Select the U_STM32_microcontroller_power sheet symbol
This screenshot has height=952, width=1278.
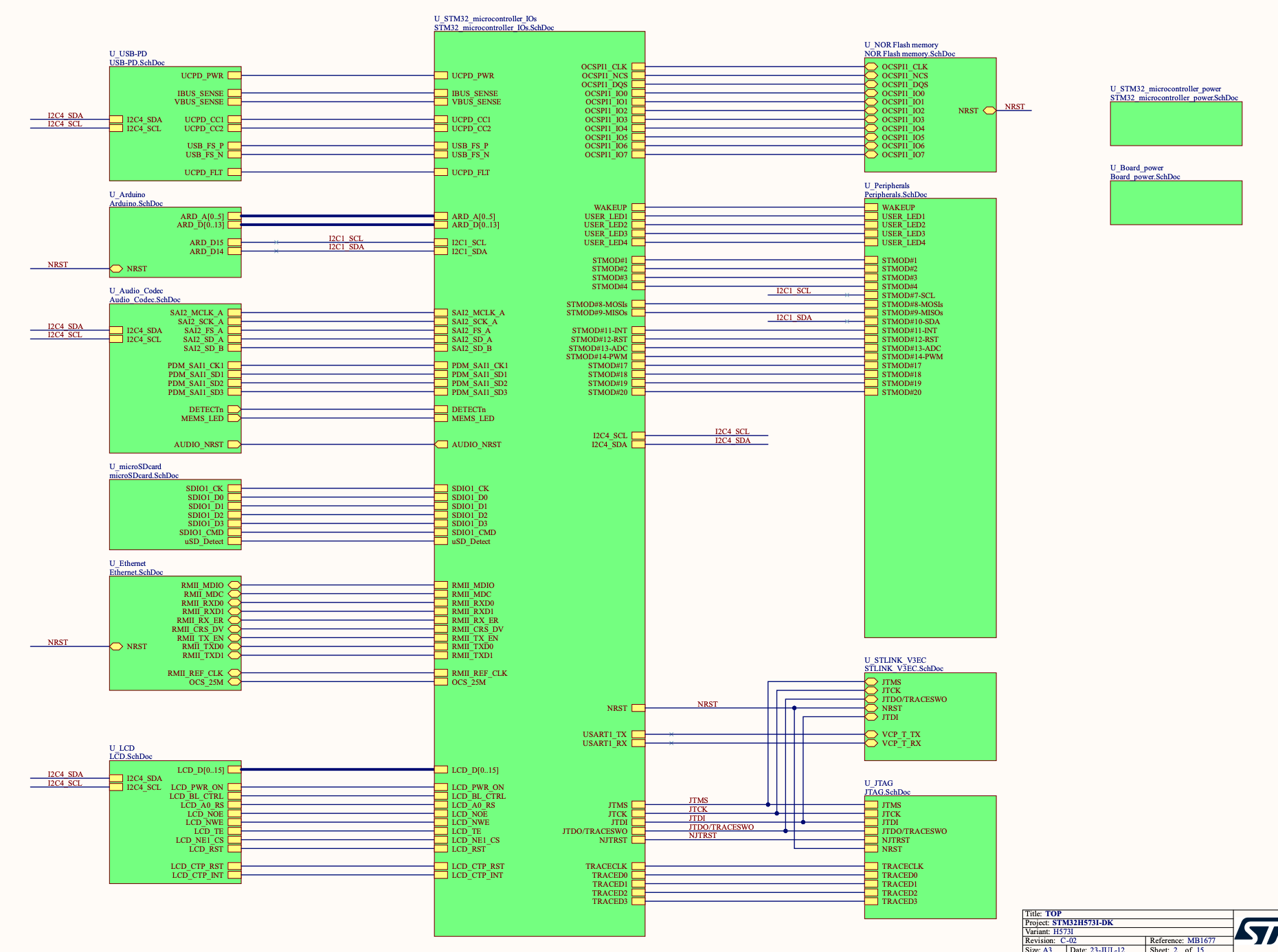tap(1176, 124)
